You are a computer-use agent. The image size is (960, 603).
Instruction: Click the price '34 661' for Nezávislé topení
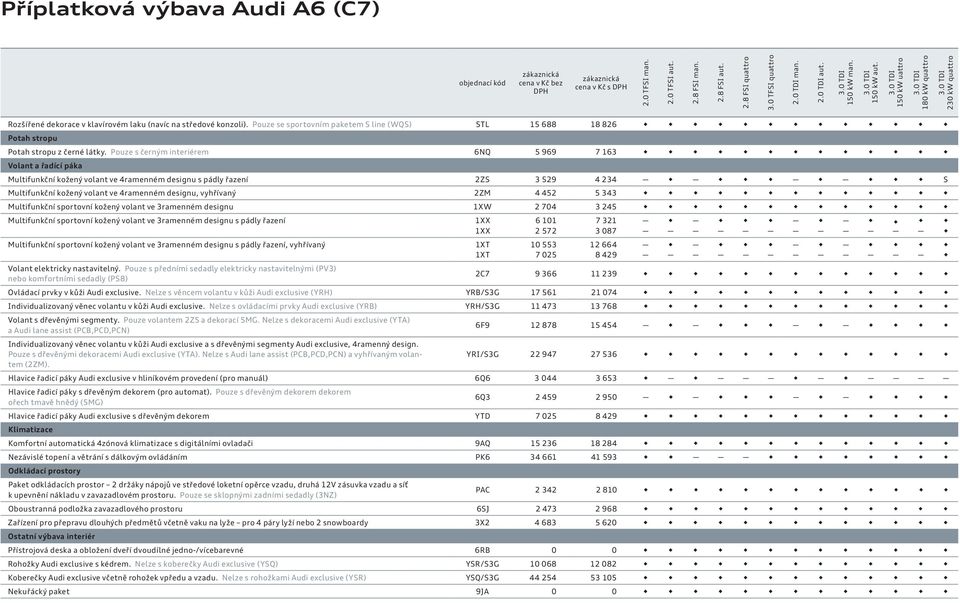pos(543,457)
